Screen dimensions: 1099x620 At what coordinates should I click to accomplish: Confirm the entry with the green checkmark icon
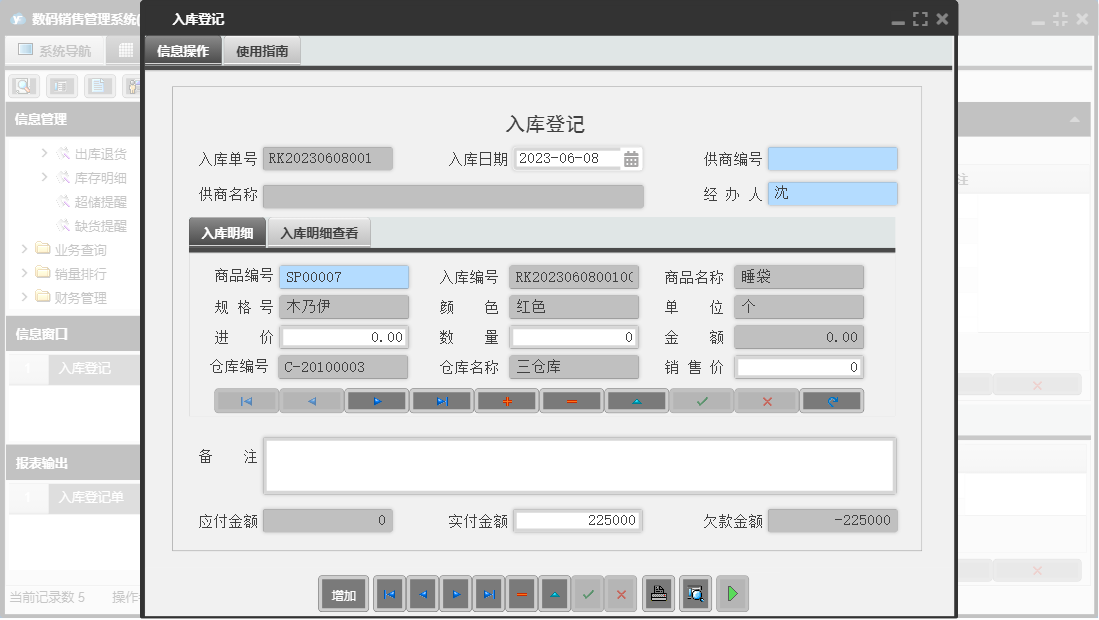tap(701, 400)
